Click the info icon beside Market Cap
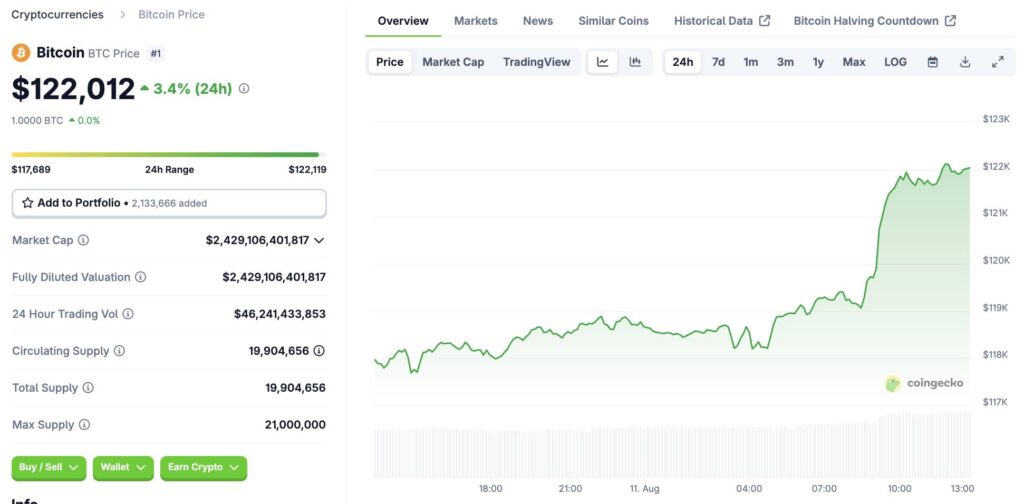The width and height of the screenshot is (1024, 504). click(83, 240)
